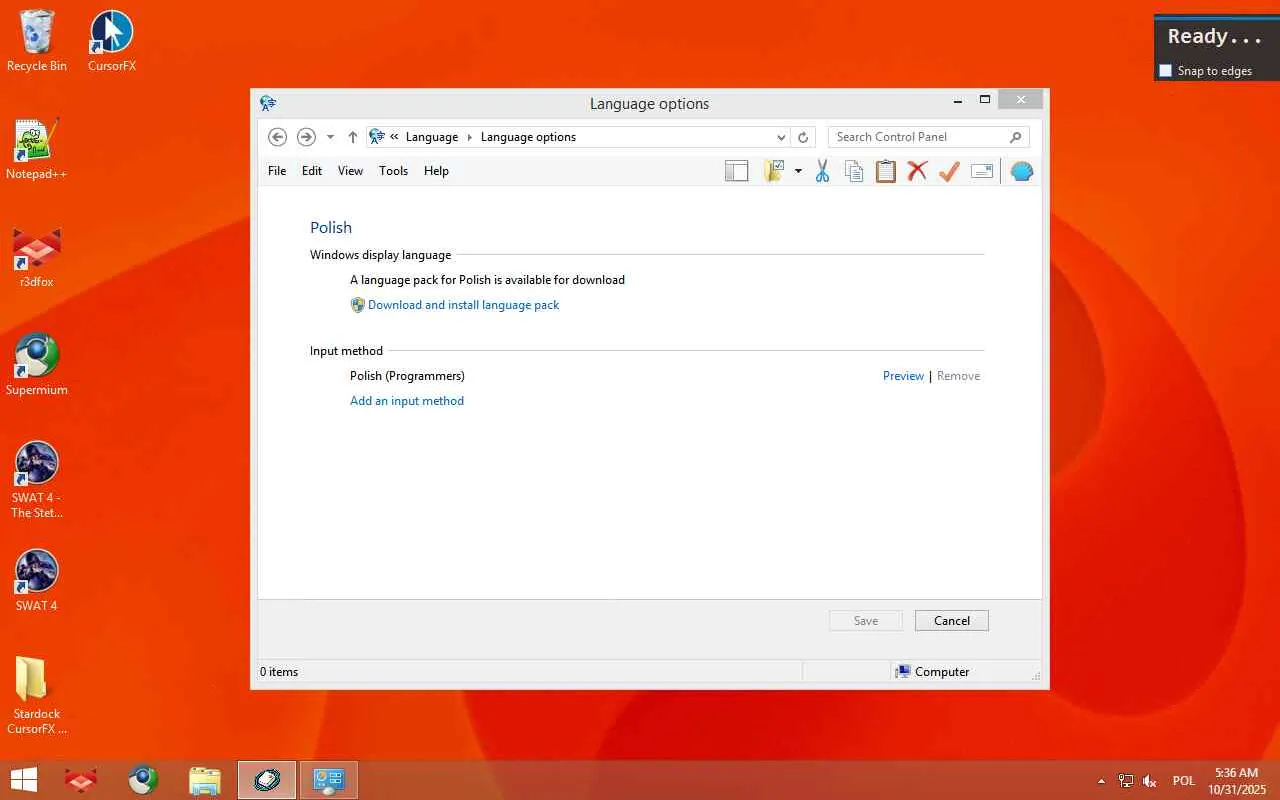Select the SWAT 4 - The Stet... desktop icon
Image resolution: width=1280 pixels, height=800 pixels.
click(x=37, y=480)
